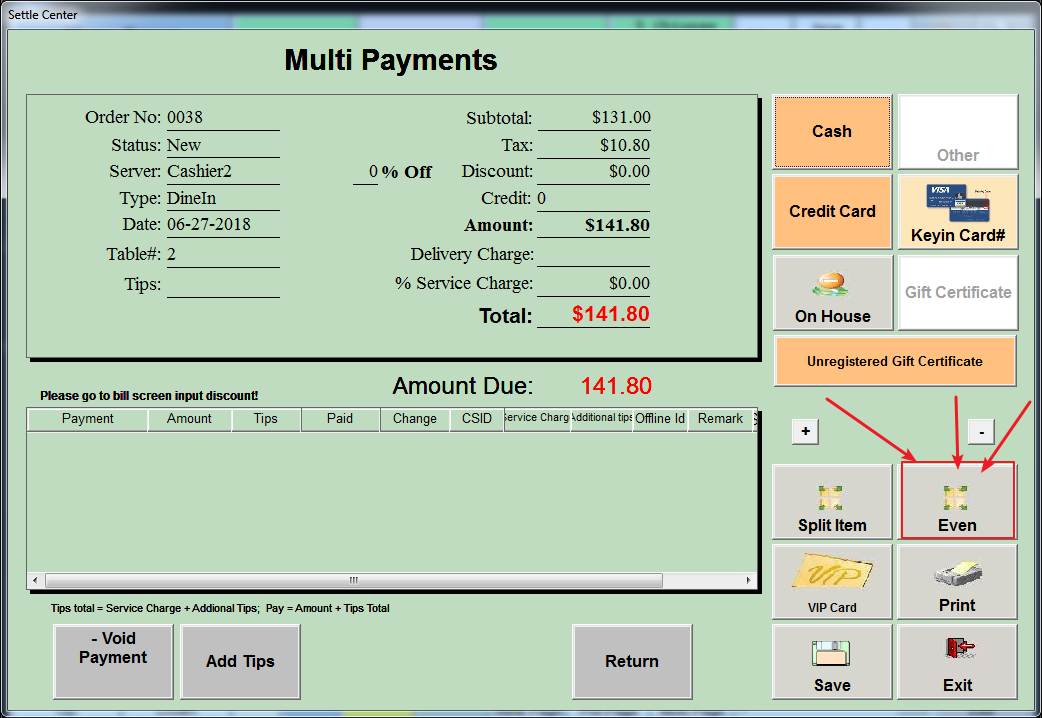Viewport: 1042px width, 718px height.
Task: Click Unregistered Gift Certificate button
Action: [x=894, y=361]
